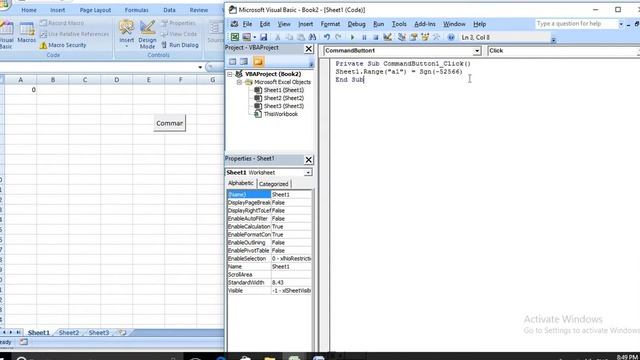Click Macro Security in Excel ribbon
This screenshot has width=640, height=360.
click(63, 45)
